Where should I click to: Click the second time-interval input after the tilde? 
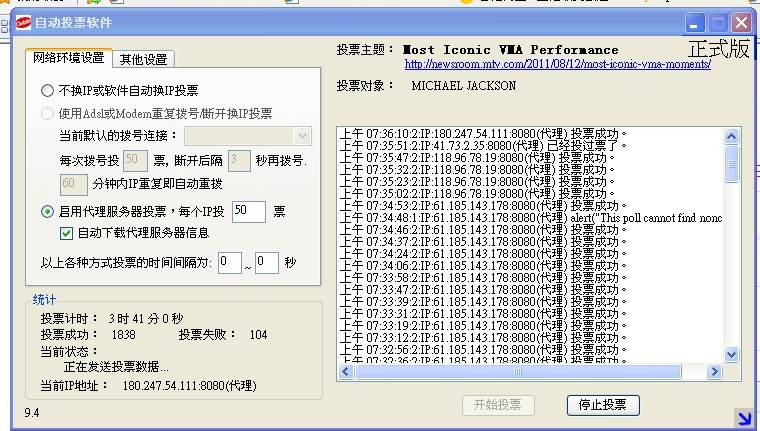267,263
